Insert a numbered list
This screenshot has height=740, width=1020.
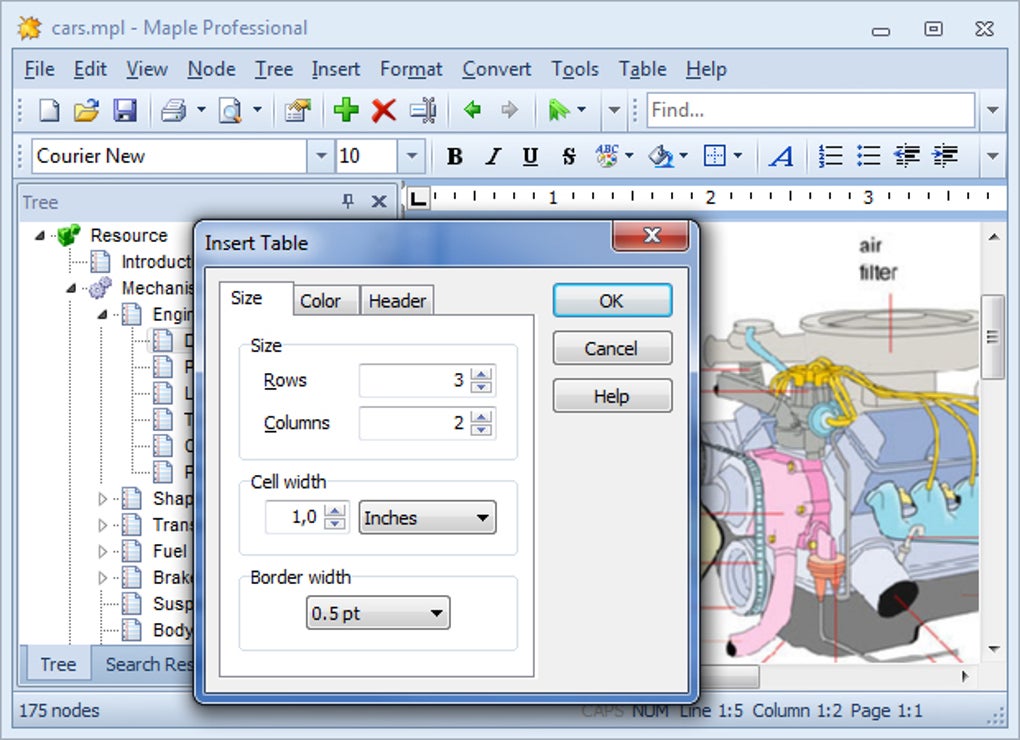point(831,156)
